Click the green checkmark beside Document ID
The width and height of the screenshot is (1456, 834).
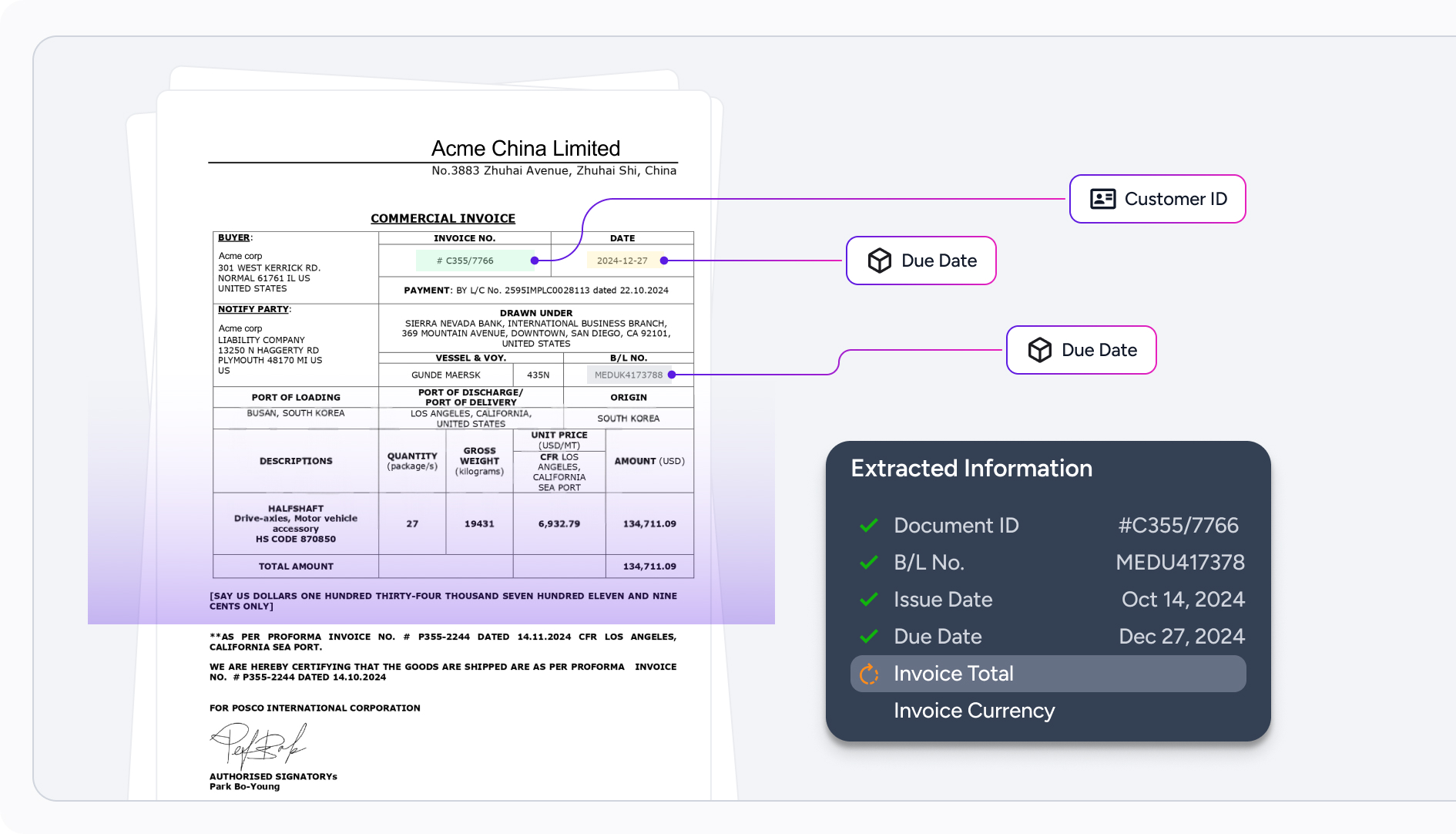(x=869, y=526)
